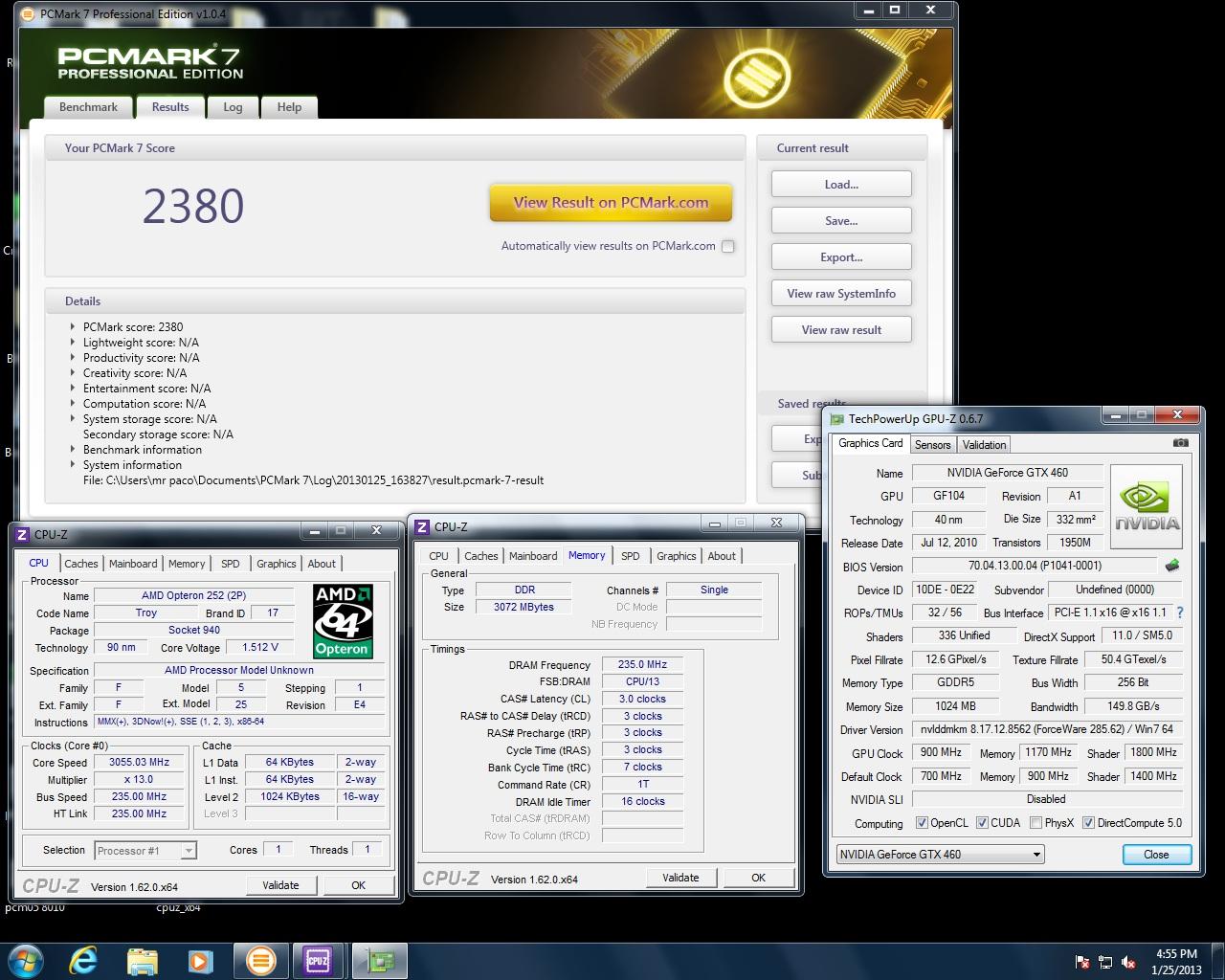Switch to PCMark 7 taskbar icon
1225x980 pixels.
point(260,960)
